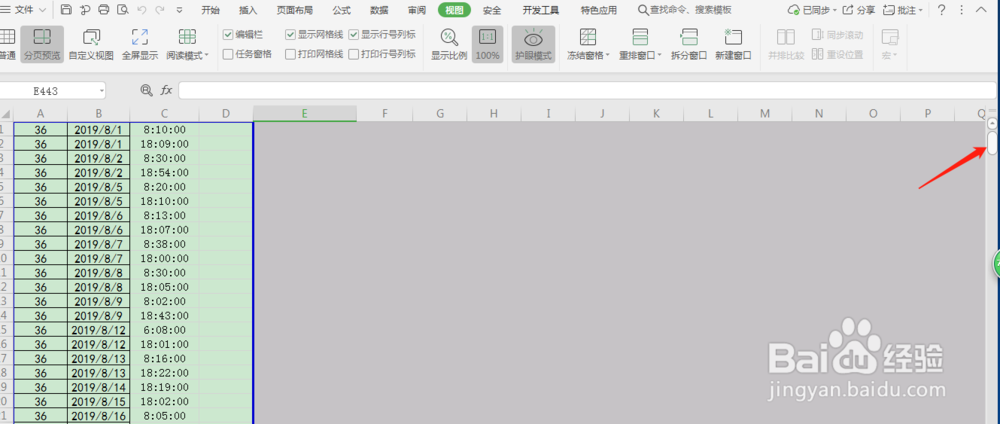Click the cell with time 18:54:00
The image size is (1000, 424).
(x=165, y=172)
